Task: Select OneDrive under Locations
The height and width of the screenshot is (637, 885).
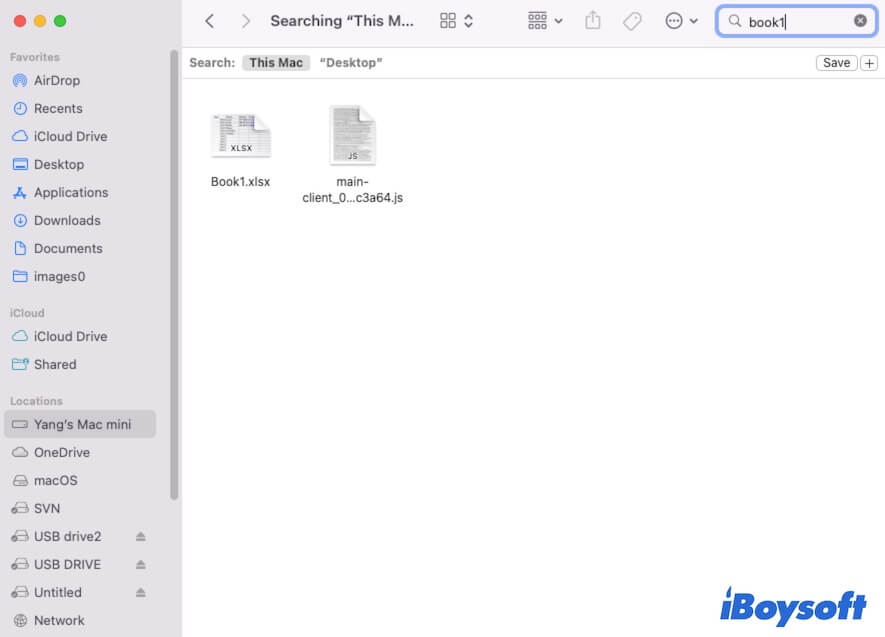Action: coord(62,452)
